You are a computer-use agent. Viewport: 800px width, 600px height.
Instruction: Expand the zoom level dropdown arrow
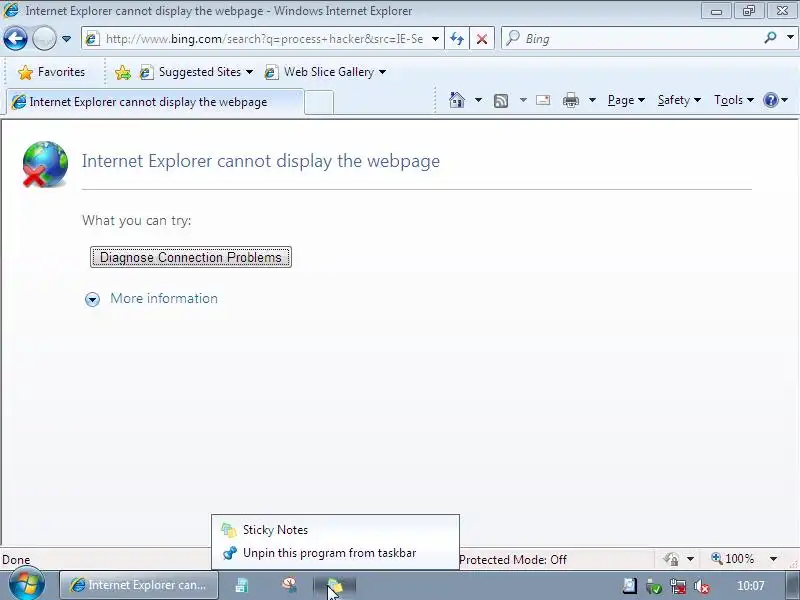[773, 559]
